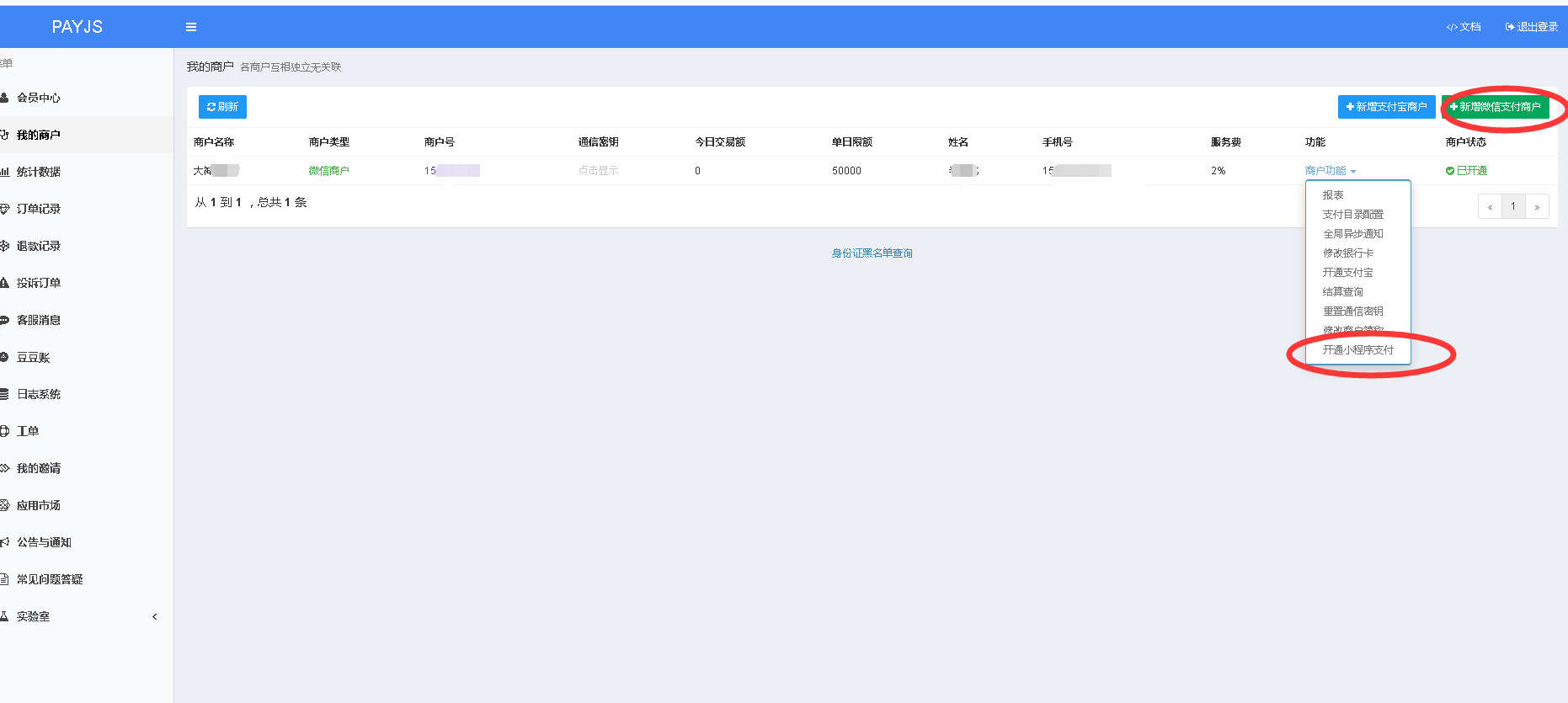Open the 文档 documentation link

[x=1464, y=27]
